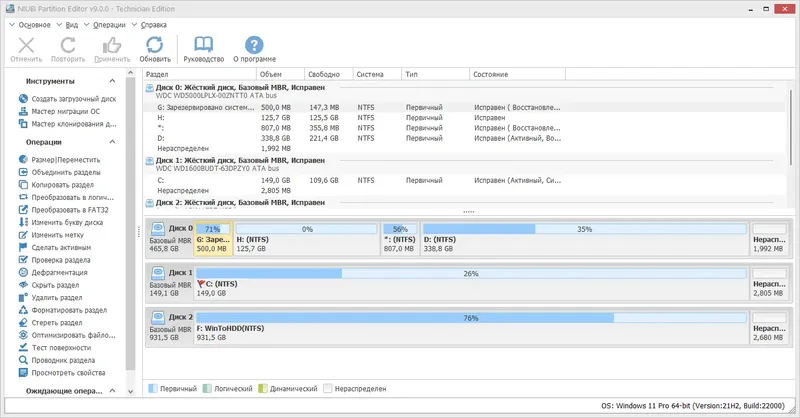This screenshot has height=418, width=800.
Task: Choose Преобразовать в FAT32 operation
Action: 64,210
